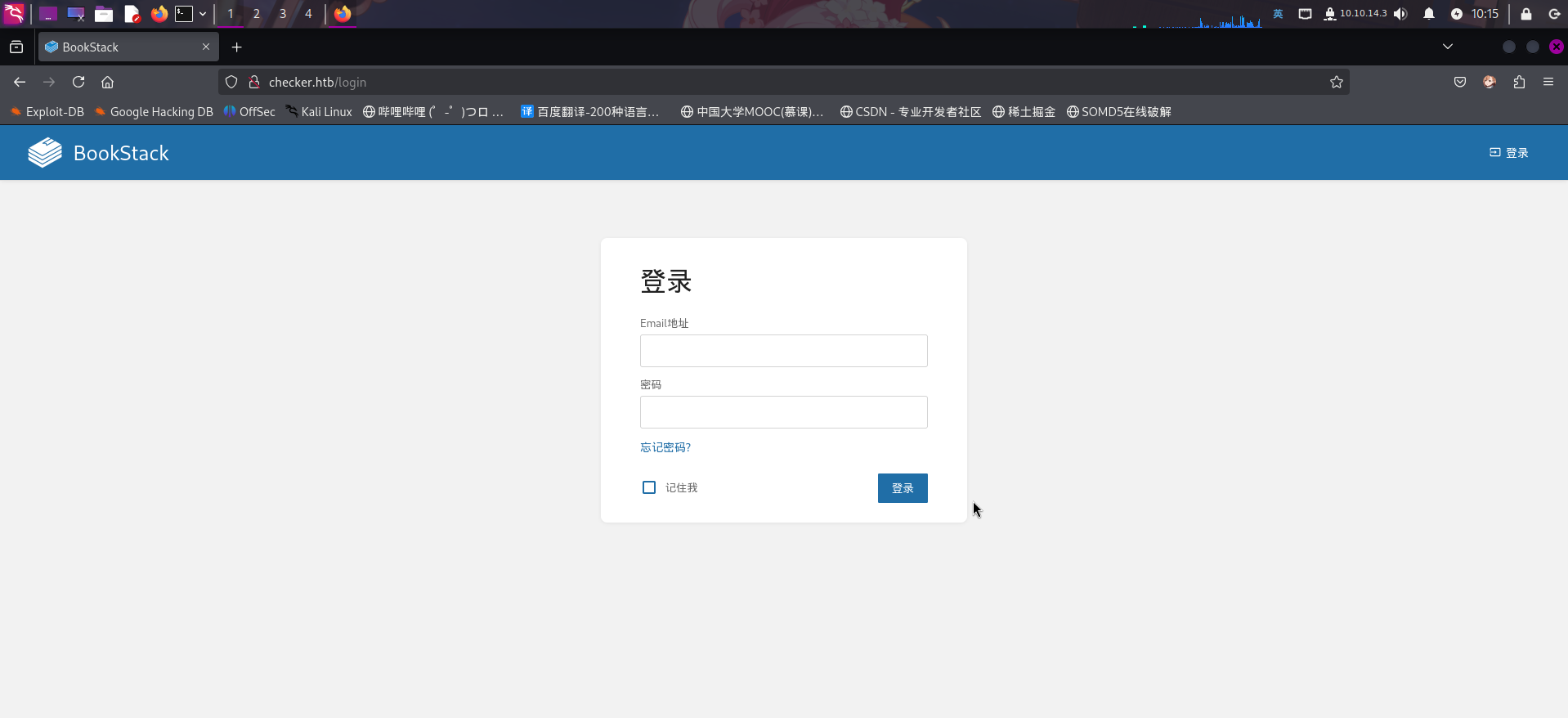Launch Firefox from the panel launcher
The height and width of the screenshot is (718, 1568).
[159, 14]
